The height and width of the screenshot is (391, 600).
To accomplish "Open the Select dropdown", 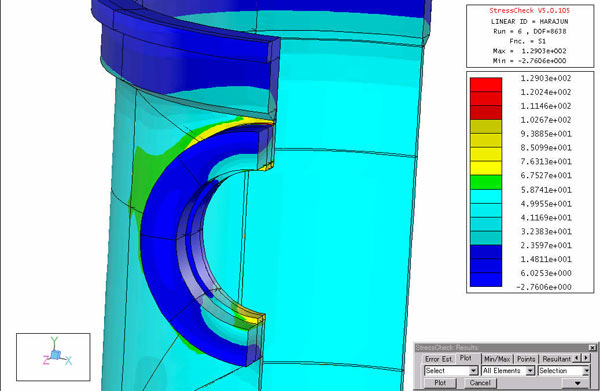I will (451, 370).
